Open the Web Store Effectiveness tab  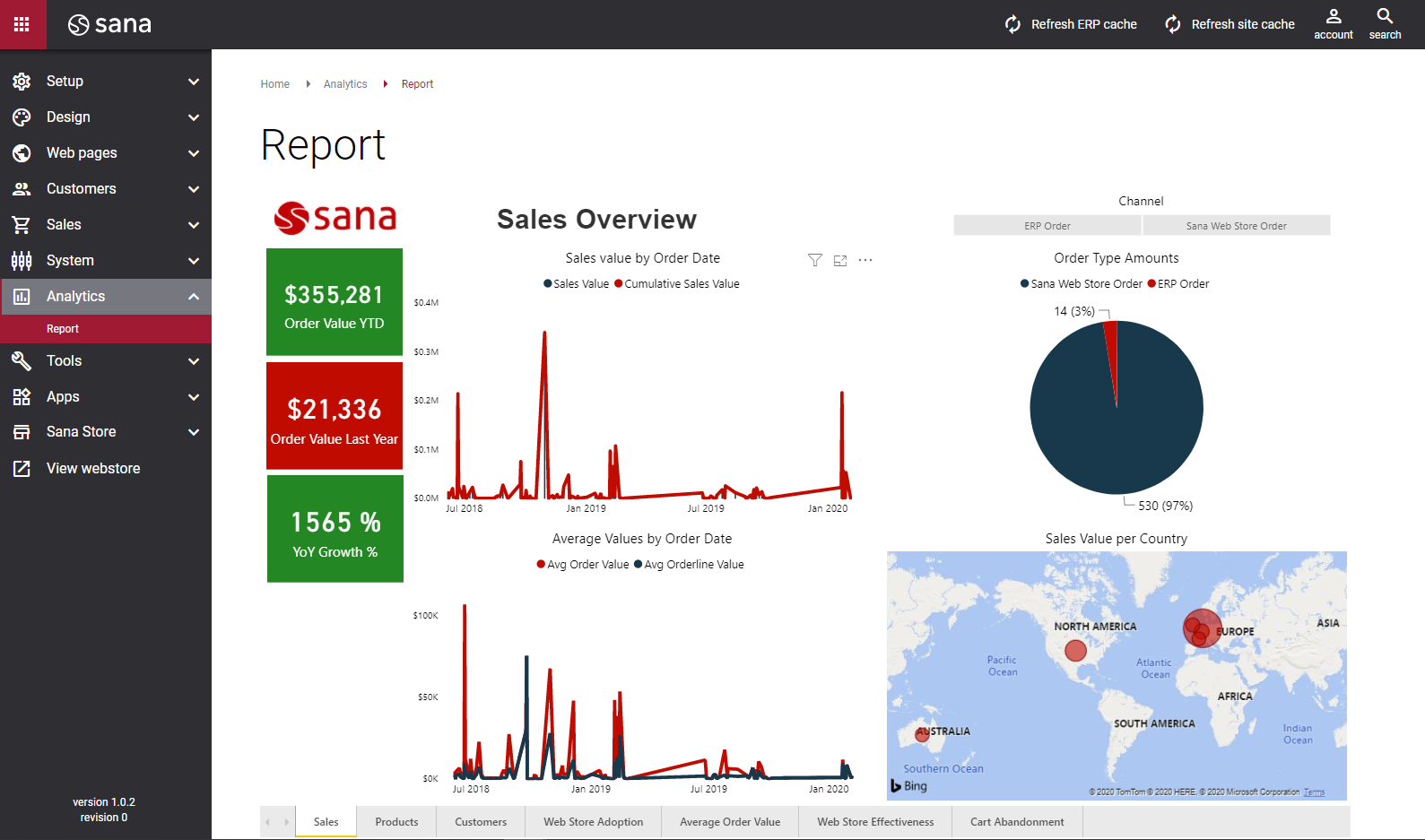point(875,822)
